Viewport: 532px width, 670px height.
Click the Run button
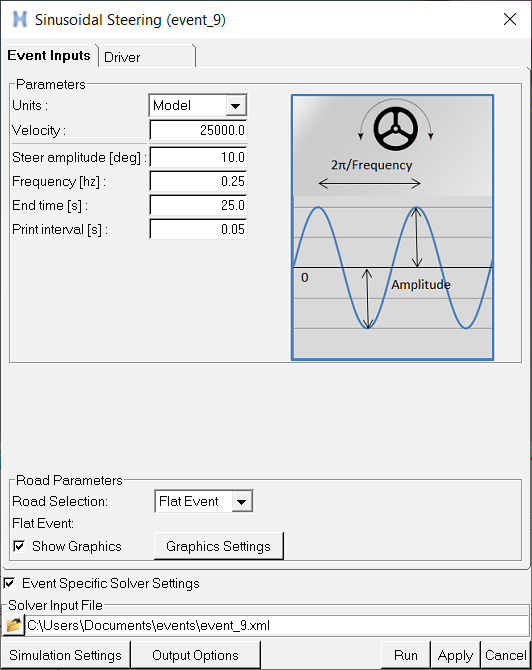click(x=406, y=655)
